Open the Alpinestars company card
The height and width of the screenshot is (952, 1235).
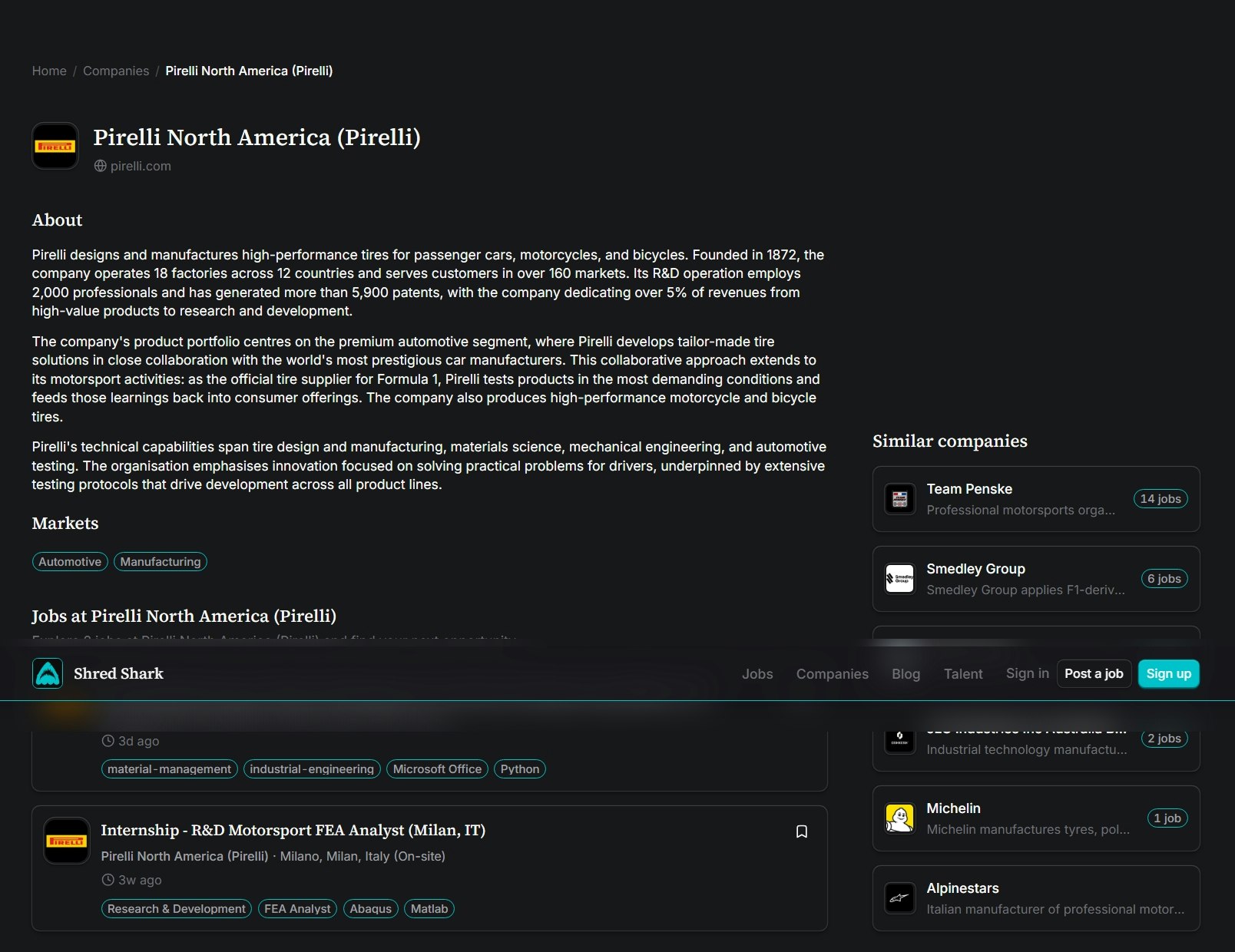(x=1036, y=898)
